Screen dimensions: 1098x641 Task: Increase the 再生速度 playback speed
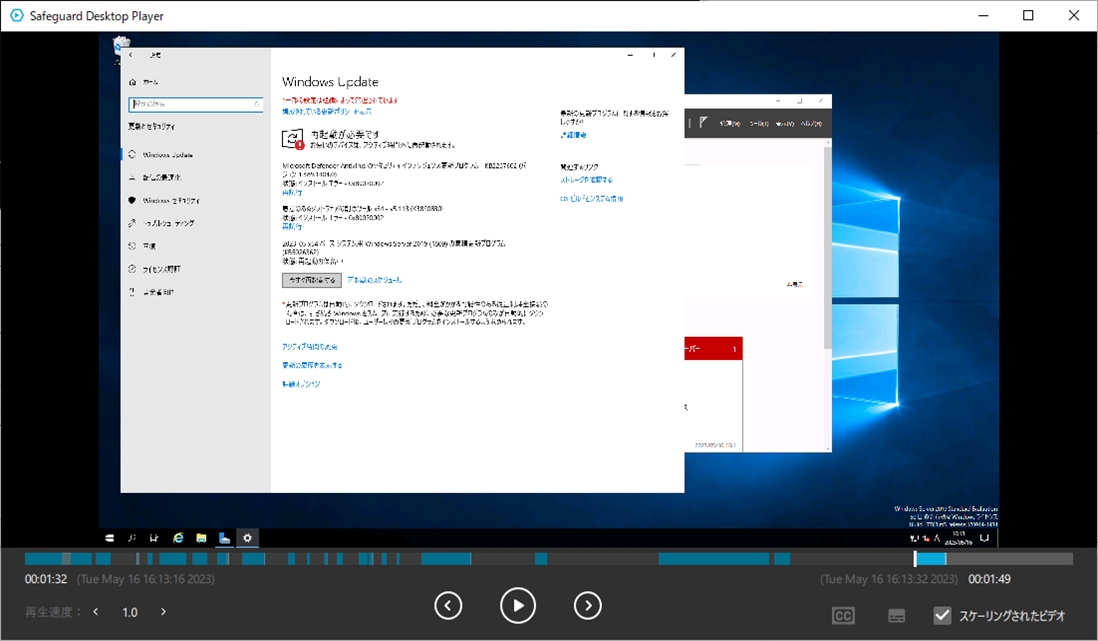(x=163, y=612)
